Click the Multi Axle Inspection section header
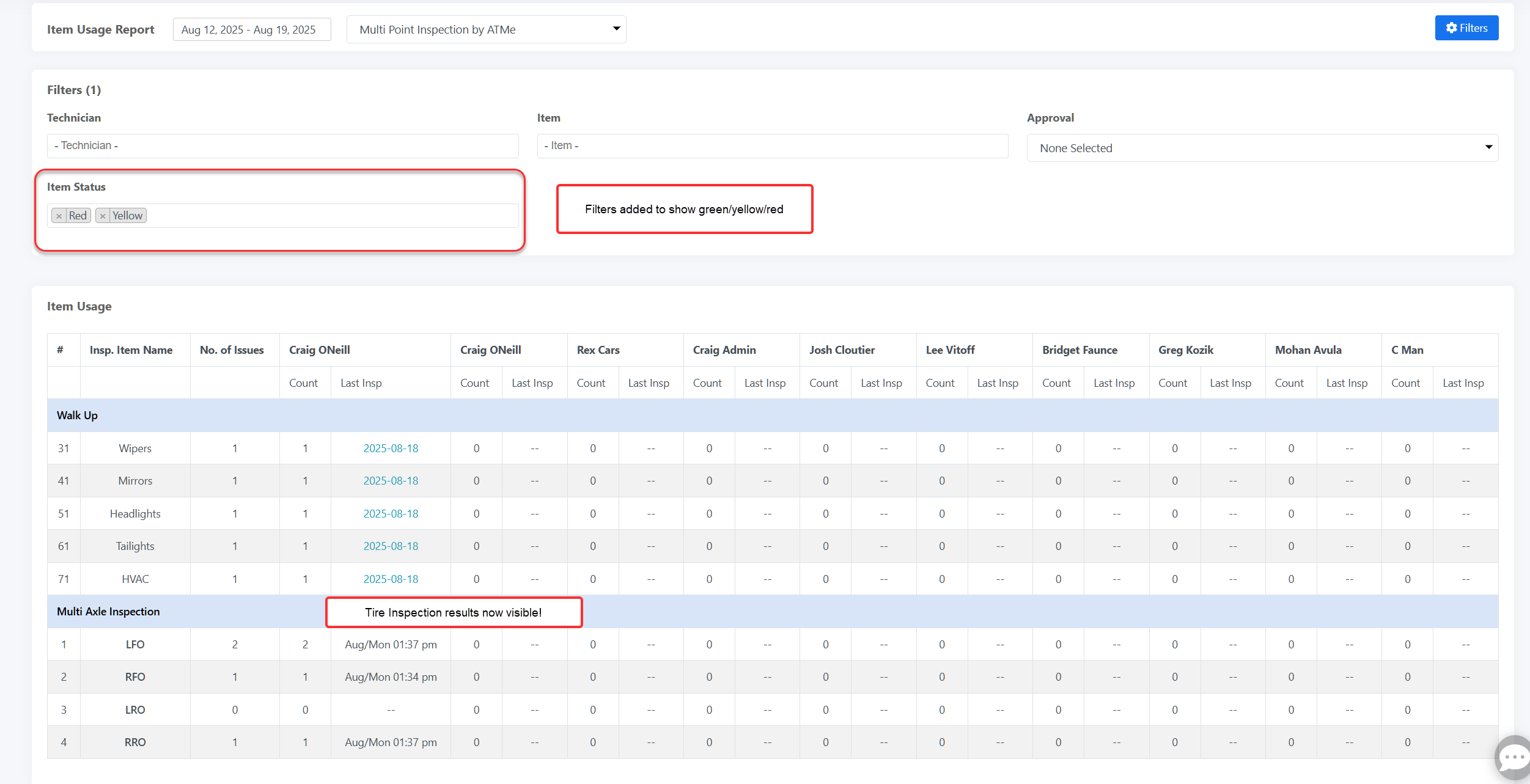The width and height of the screenshot is (1530, 784). 773,612
